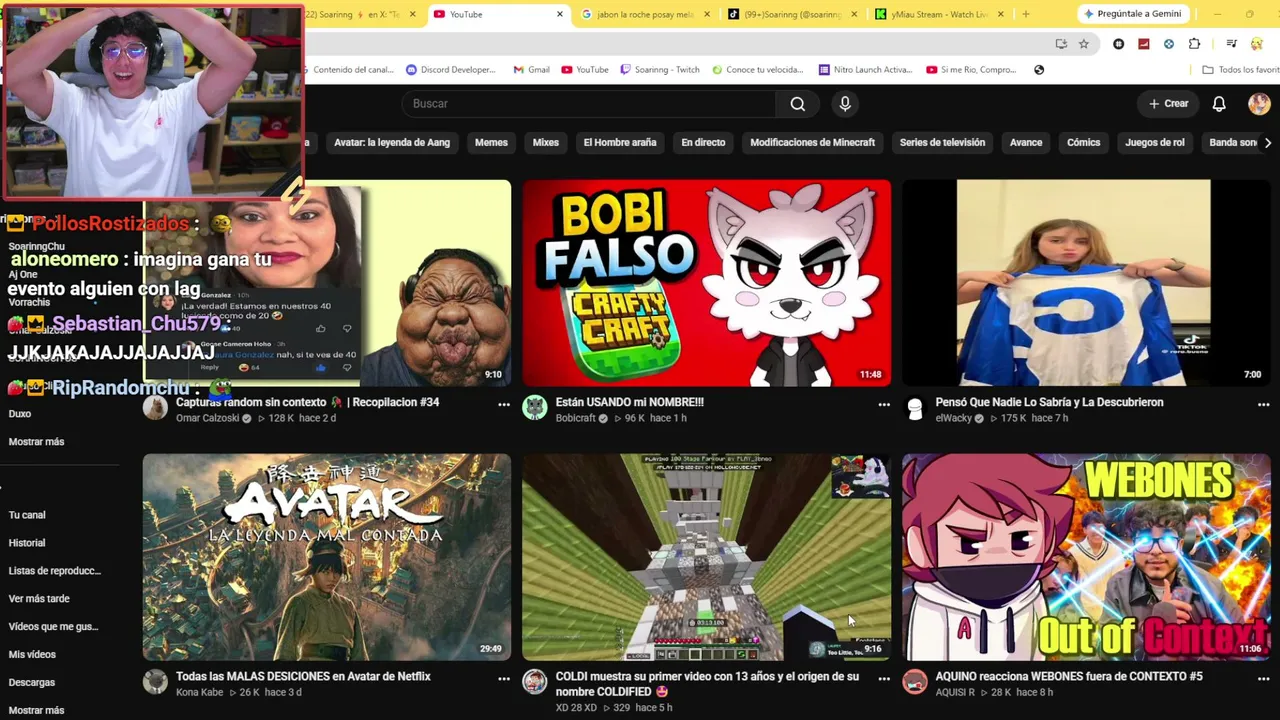Screen dimensions: 1280x720
Task: Open 'Todos los favoritos' bookmarks folder
Action: pos(1240,70)
